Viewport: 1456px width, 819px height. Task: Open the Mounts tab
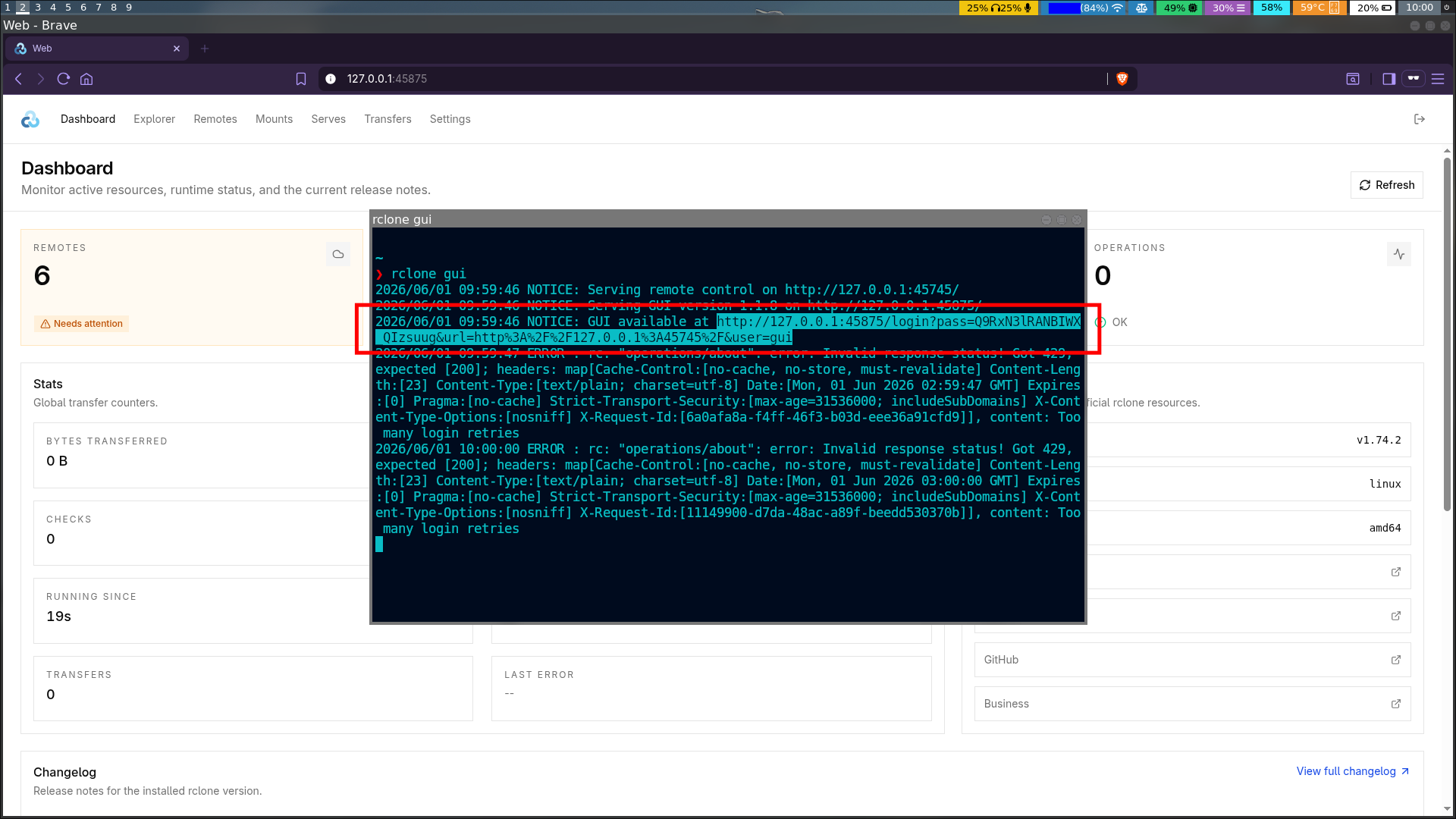pyautogui.click(x=274, y=119)
